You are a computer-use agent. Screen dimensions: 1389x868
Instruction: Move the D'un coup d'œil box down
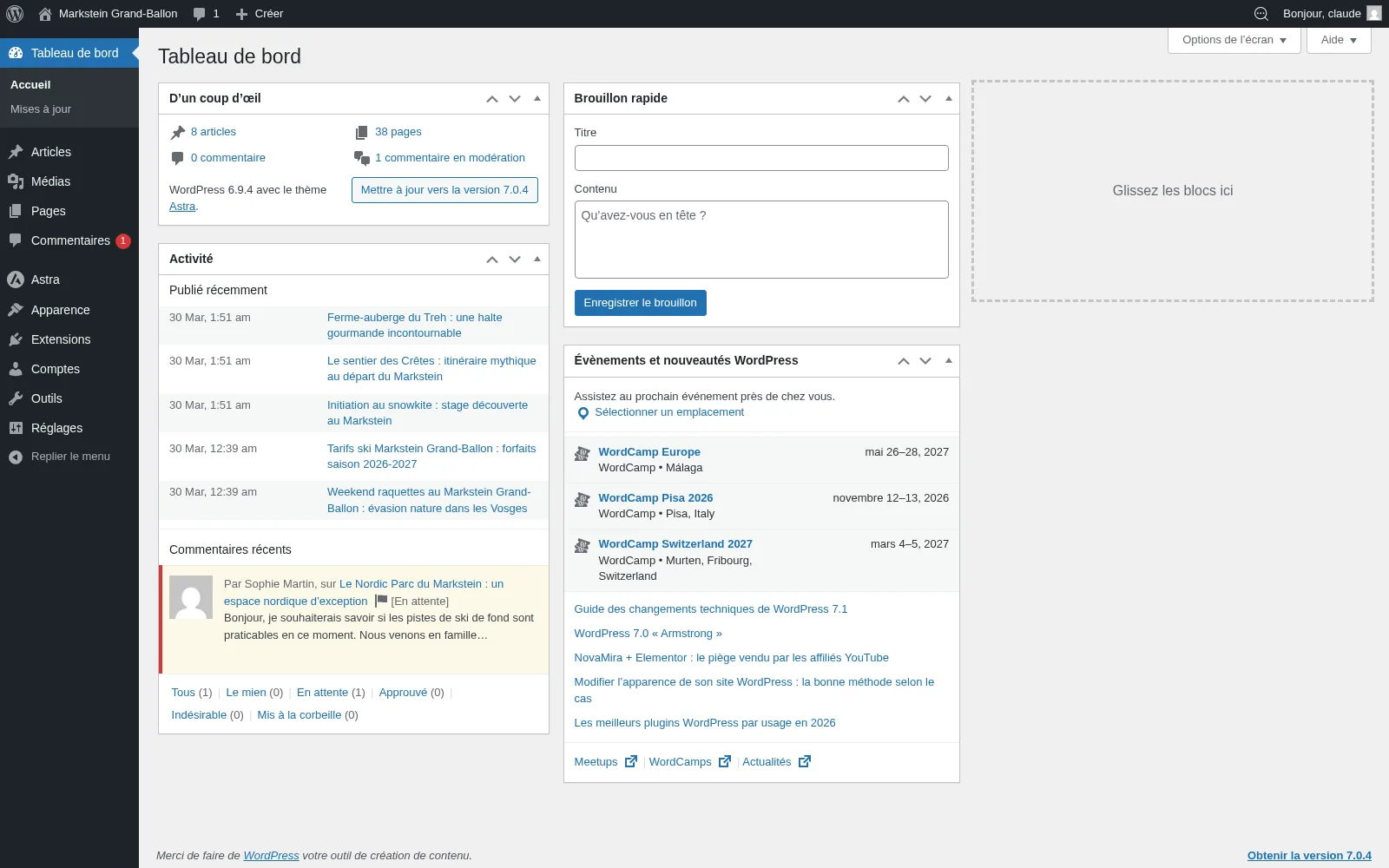click(515, 99)
